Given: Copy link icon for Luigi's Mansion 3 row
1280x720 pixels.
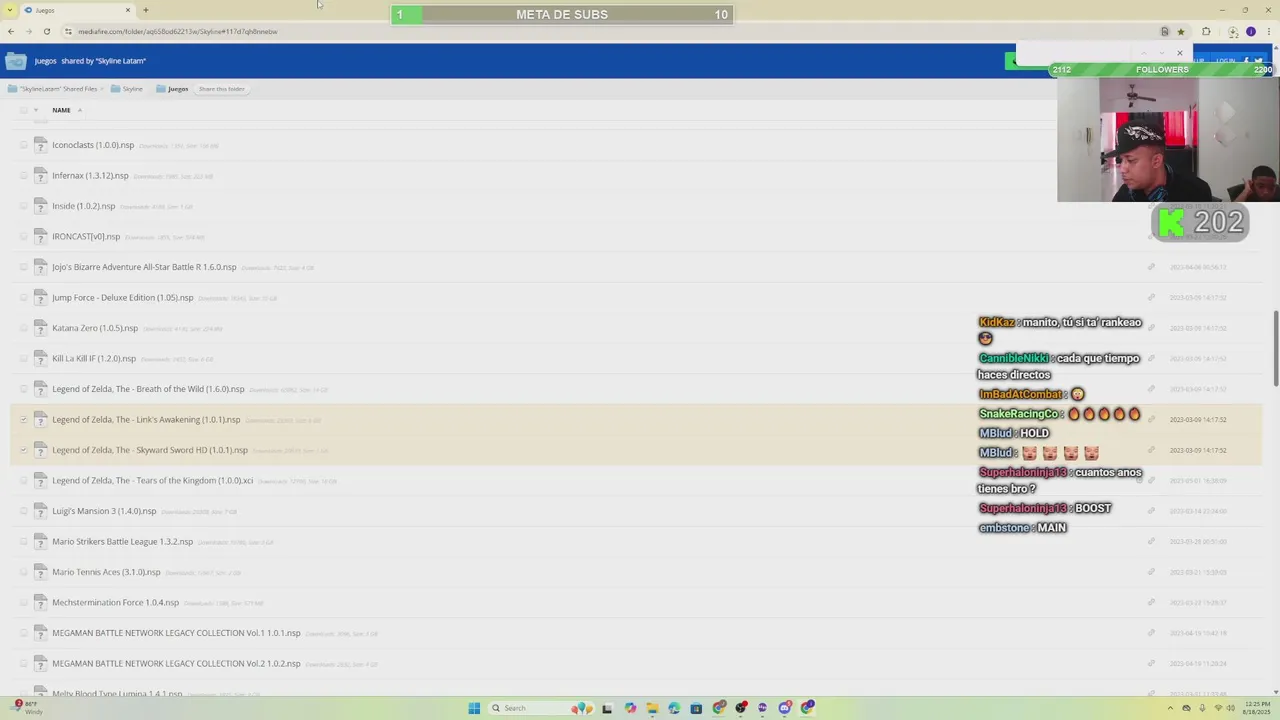Looking at the screenshot, I should click(1151, 511).
